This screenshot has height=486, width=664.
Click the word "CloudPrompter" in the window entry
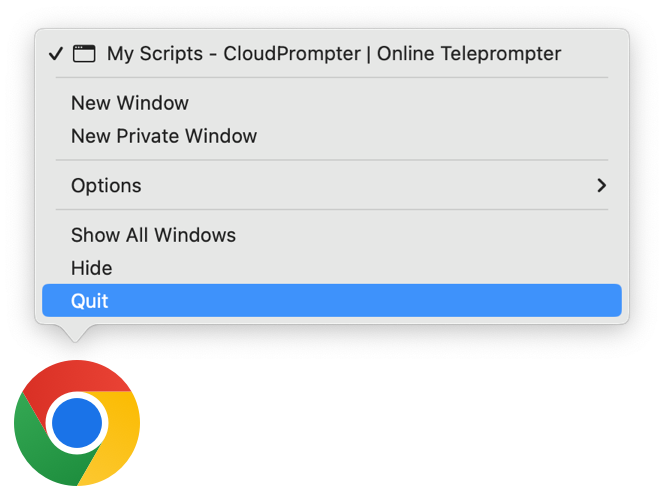pyautogui.click(x=294, y=54)
